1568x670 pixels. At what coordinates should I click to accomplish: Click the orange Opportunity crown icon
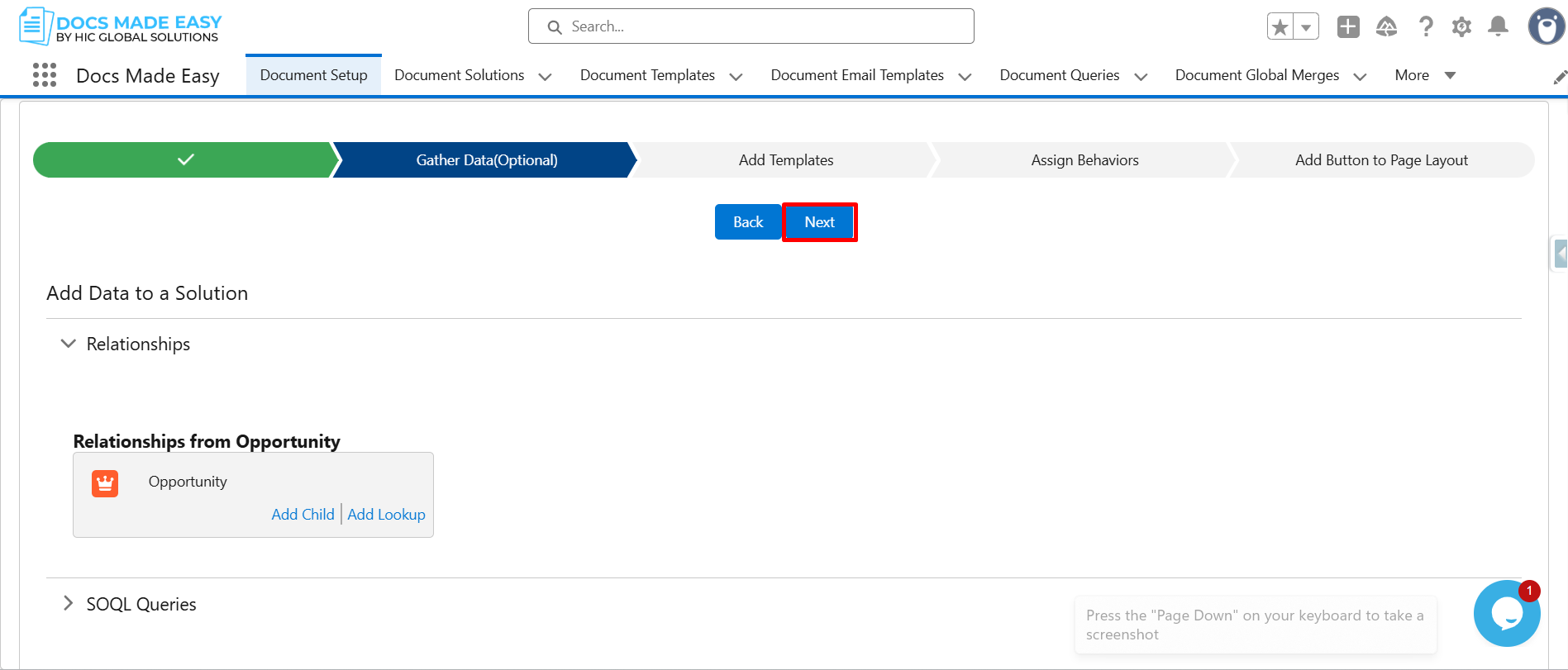(x=105, y=483)
